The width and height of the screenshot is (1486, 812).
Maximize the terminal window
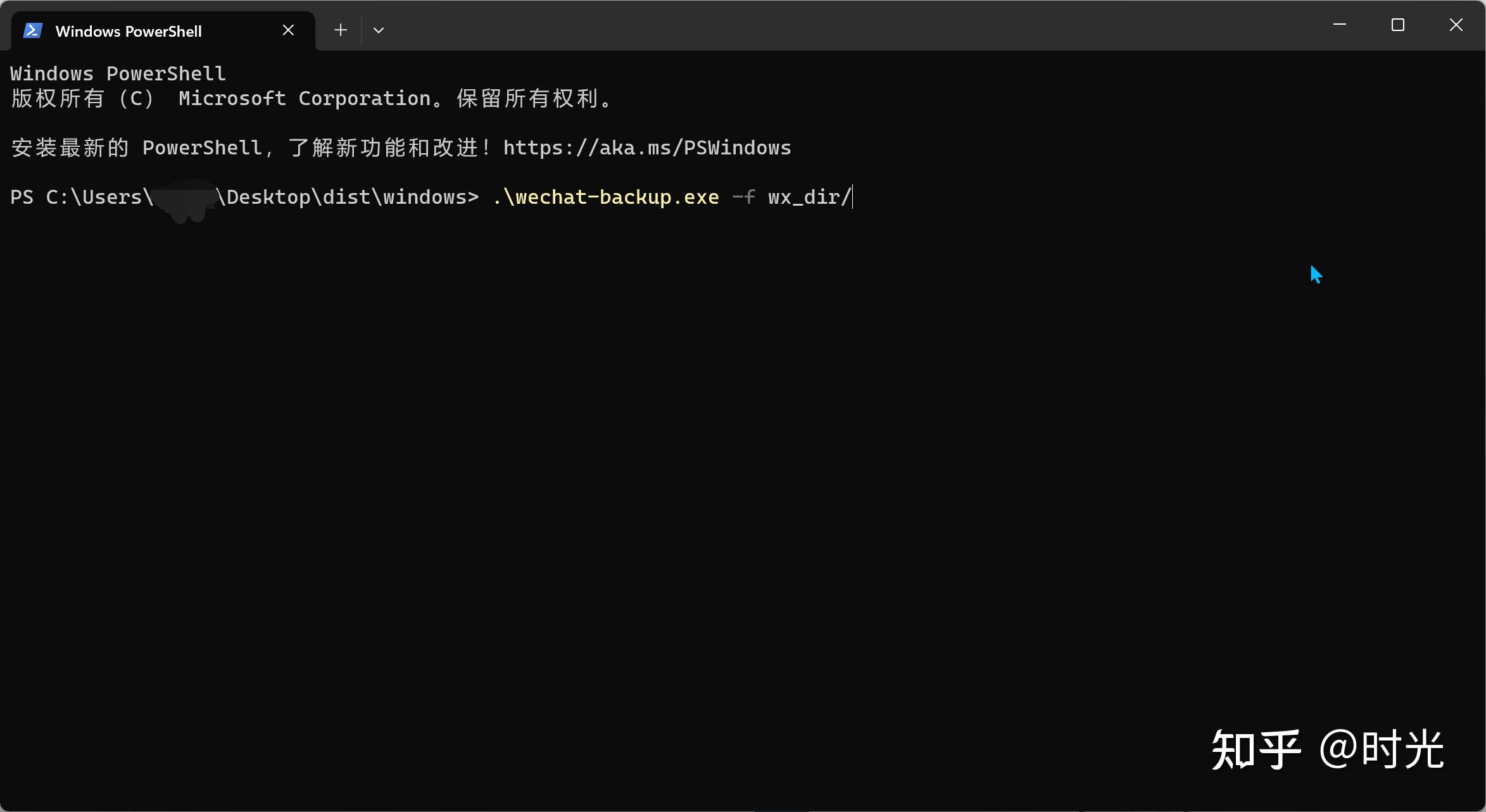click(x=1398, y=25)
